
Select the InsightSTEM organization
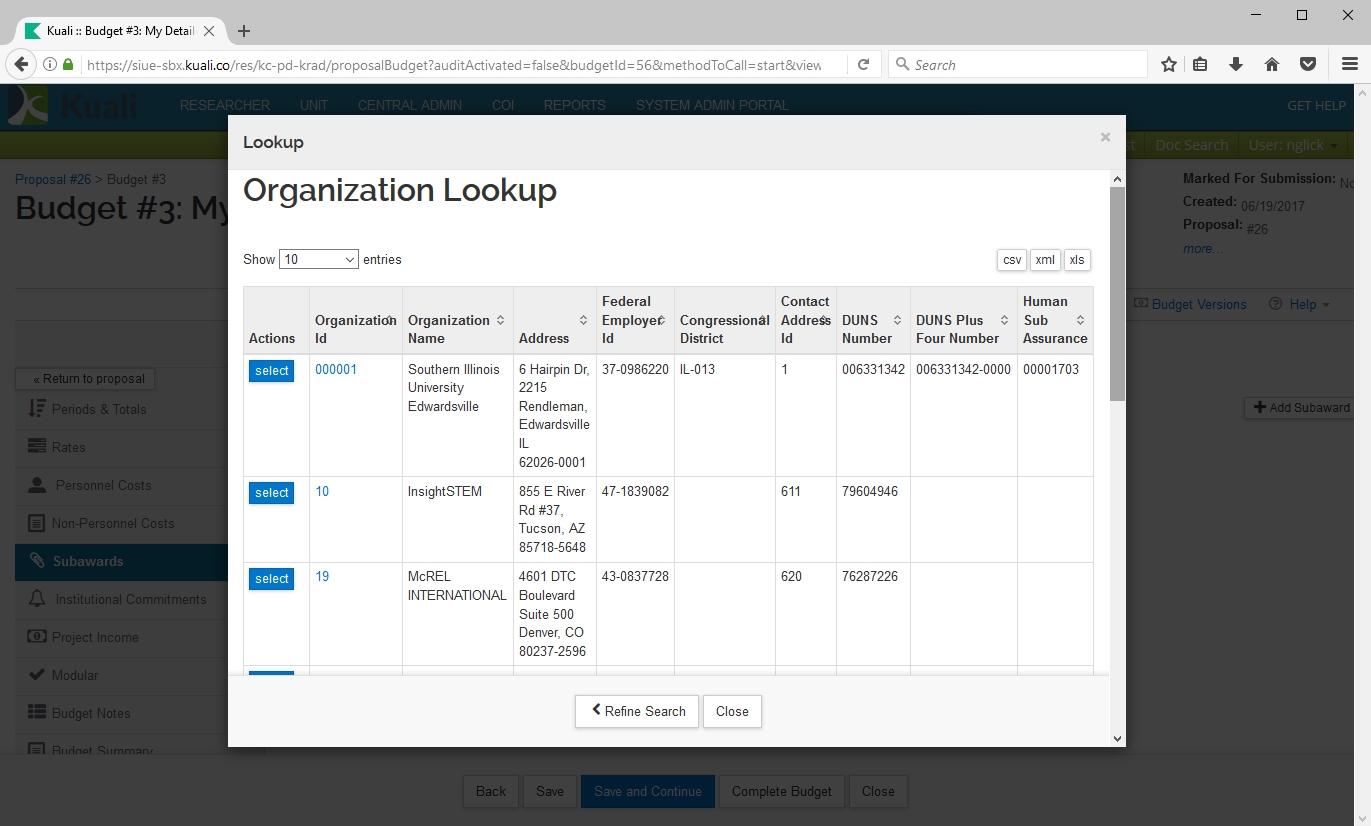[x=271, y=493]
